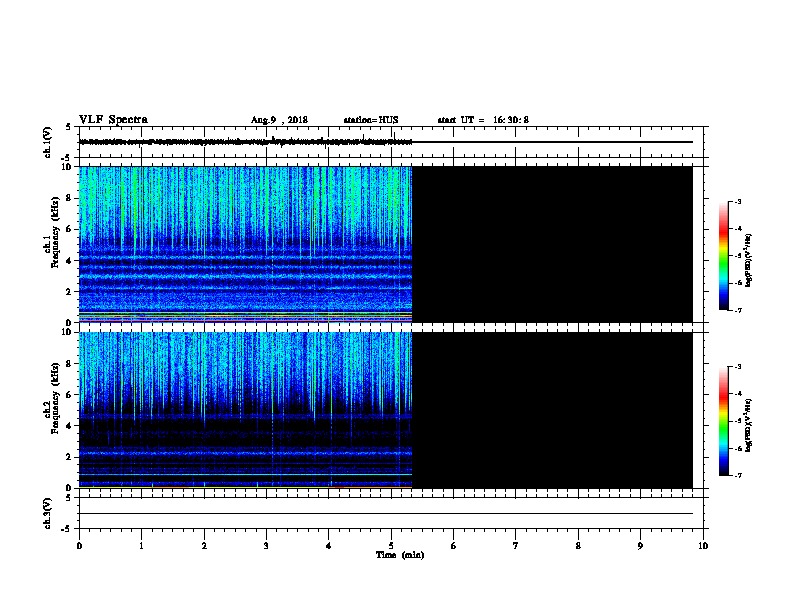Screen dimensions: 792x612
Task: Click the time axis tick label '5'
Action: tap(391, 545)
